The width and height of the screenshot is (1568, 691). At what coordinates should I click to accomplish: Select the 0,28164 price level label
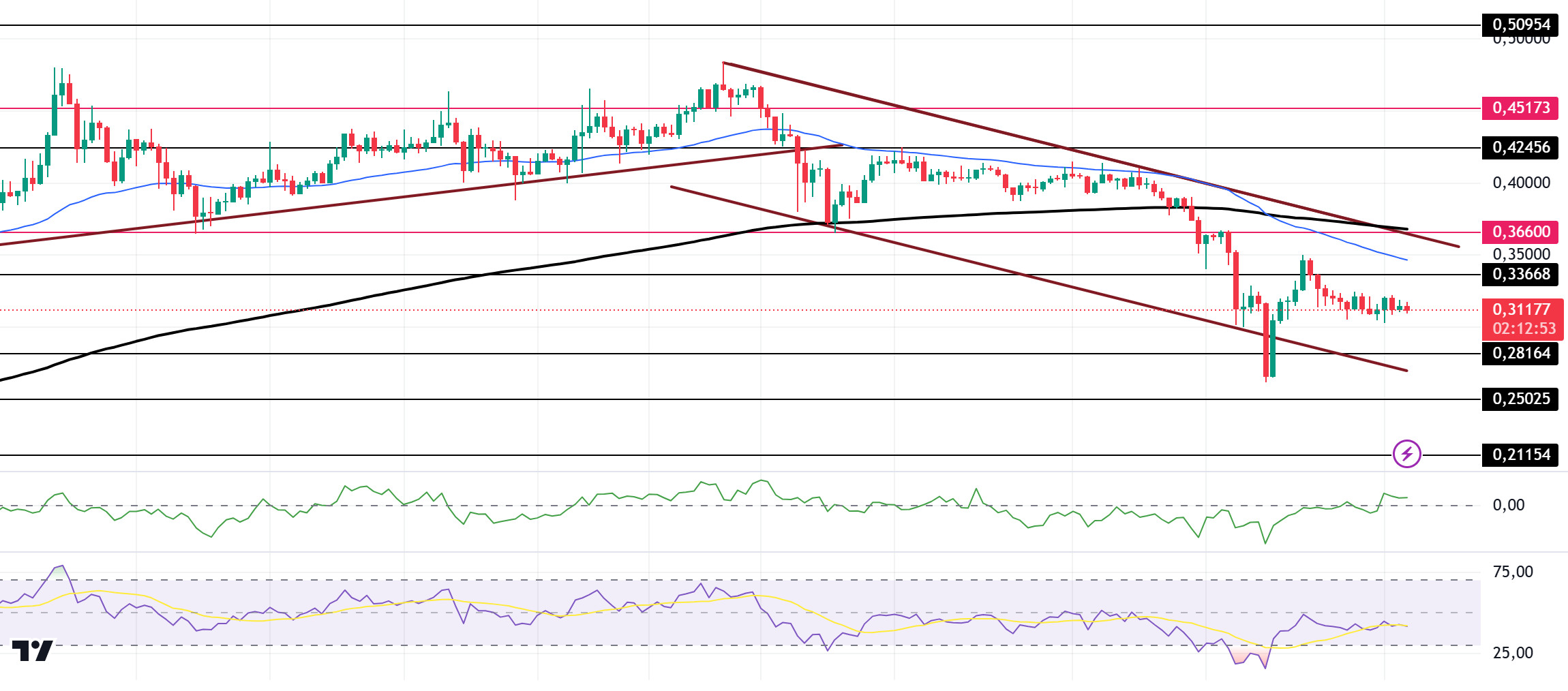pos(1520,353)
